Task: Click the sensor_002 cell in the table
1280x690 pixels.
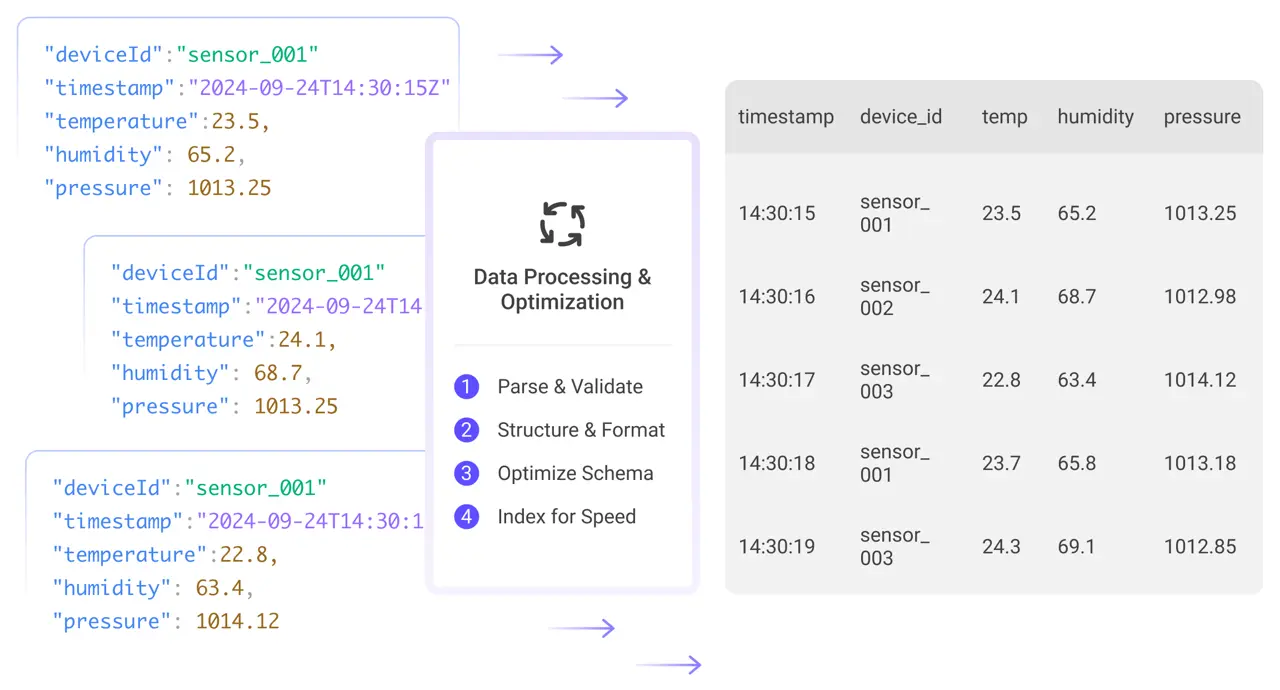Action: (x=894, y=297)
